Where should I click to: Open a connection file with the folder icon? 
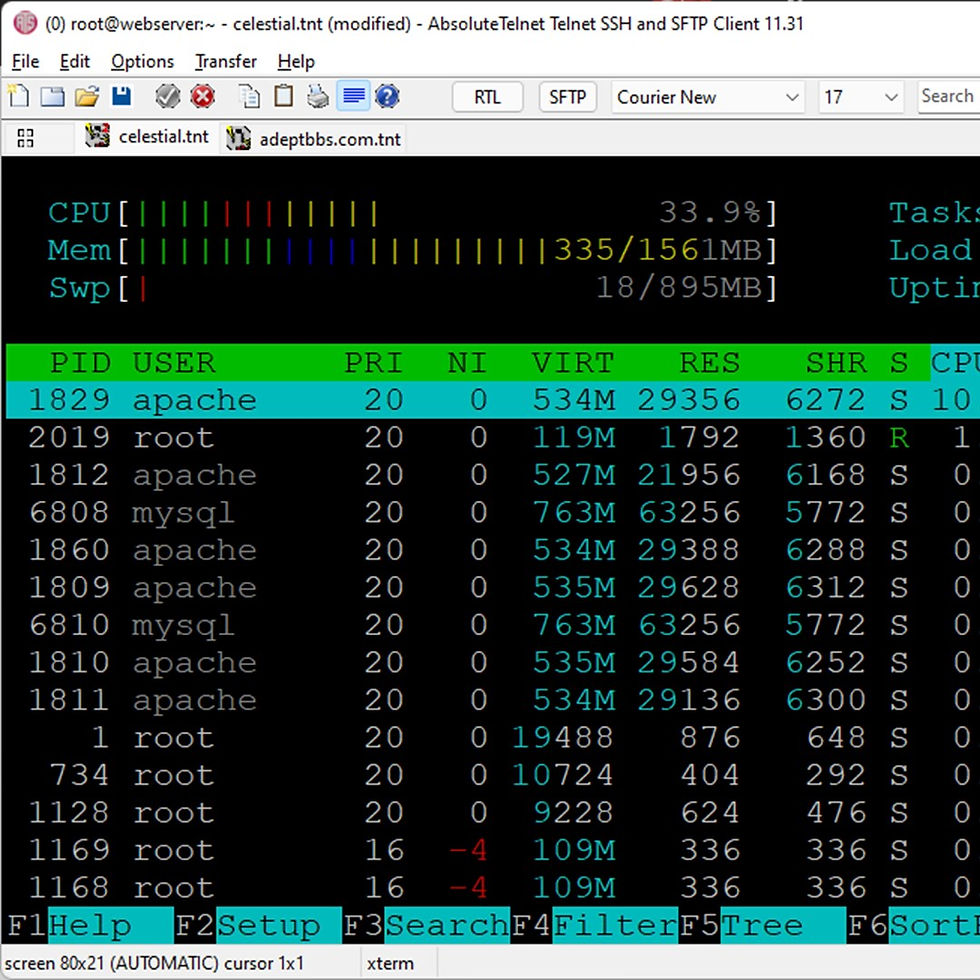87,97
